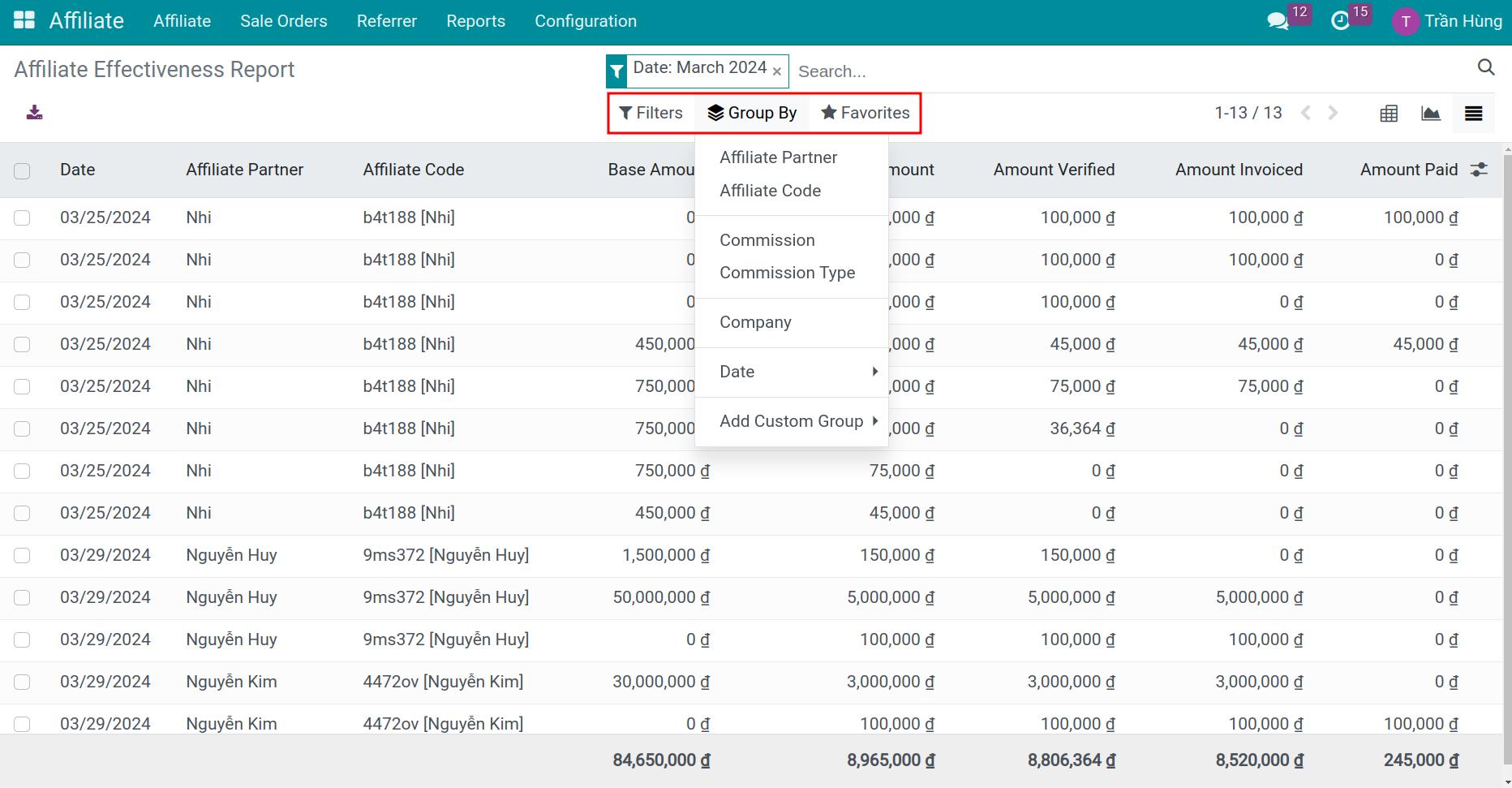Check the first 03/25/2024 Nhi row checkbox
Image resolution: width=1512 pixels, height=788 pixels.
(22, 217)
